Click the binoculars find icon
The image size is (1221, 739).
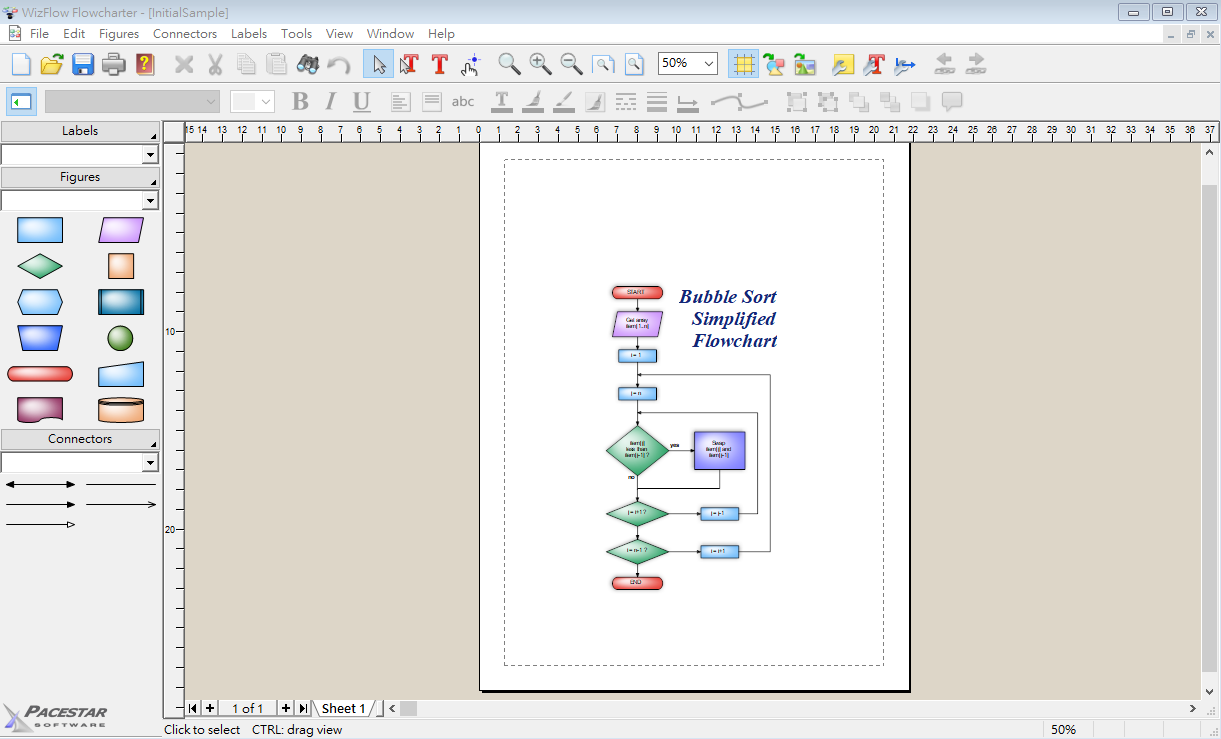(x=308, y=65)
